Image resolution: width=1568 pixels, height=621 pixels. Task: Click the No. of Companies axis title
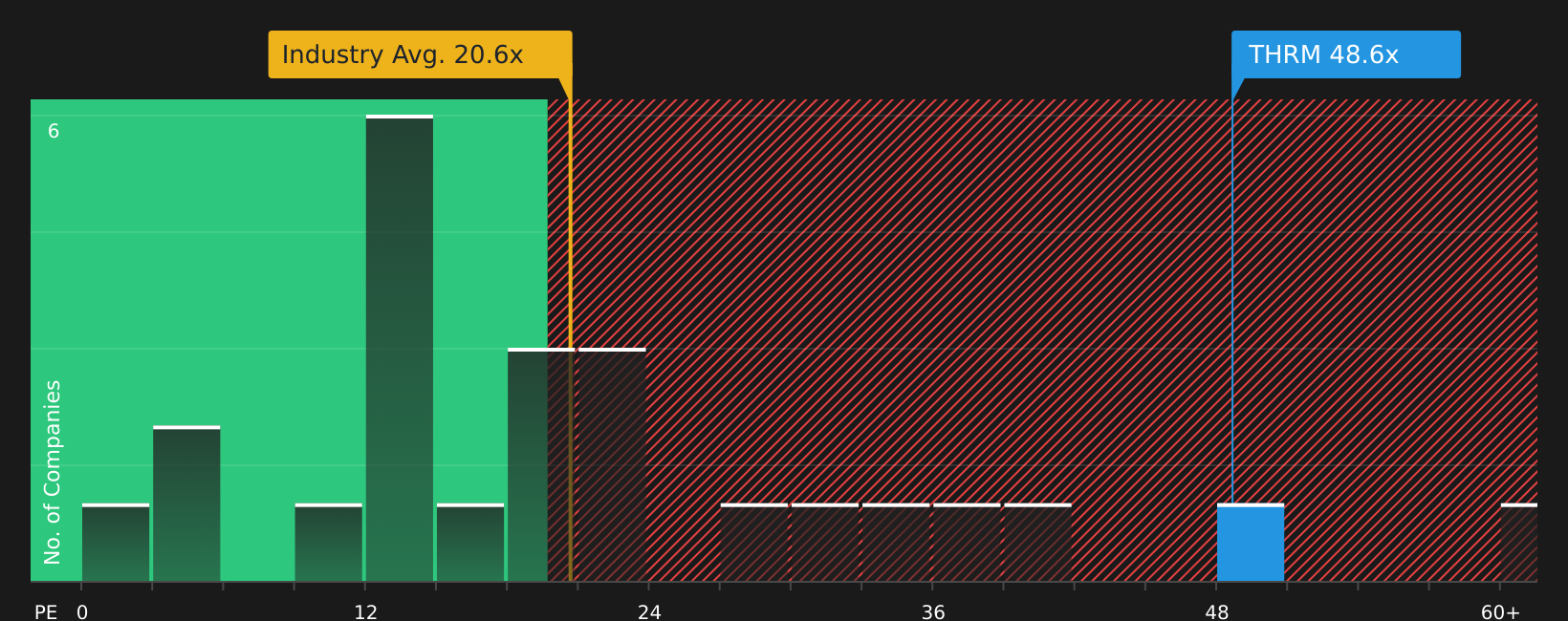[53, 472]
